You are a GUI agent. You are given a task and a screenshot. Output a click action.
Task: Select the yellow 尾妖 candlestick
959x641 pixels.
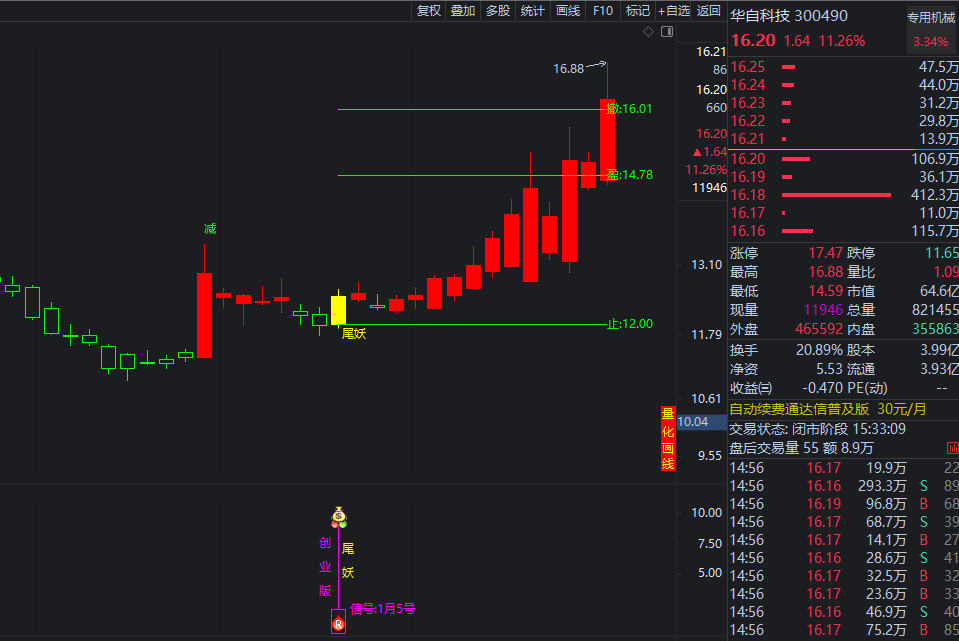338,309
